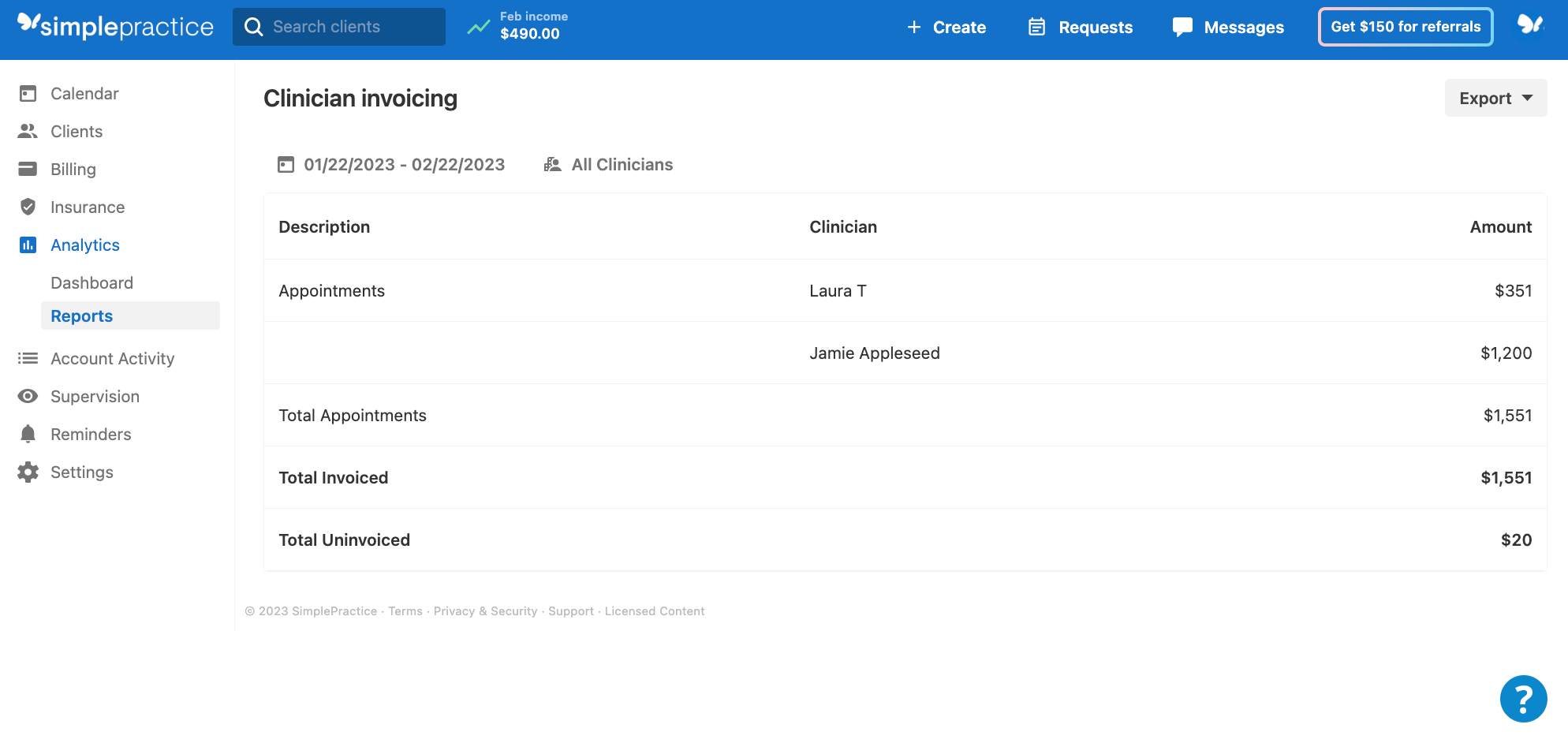Select Reports under Analytics

tap(81, 315)
